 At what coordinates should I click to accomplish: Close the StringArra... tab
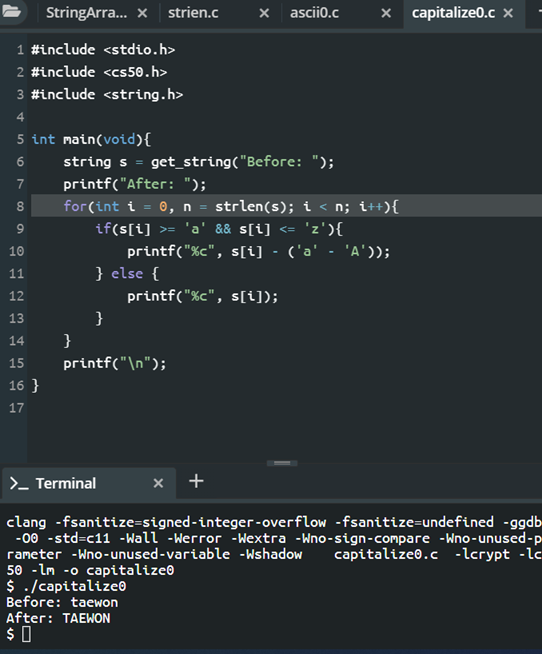(142, 13)
